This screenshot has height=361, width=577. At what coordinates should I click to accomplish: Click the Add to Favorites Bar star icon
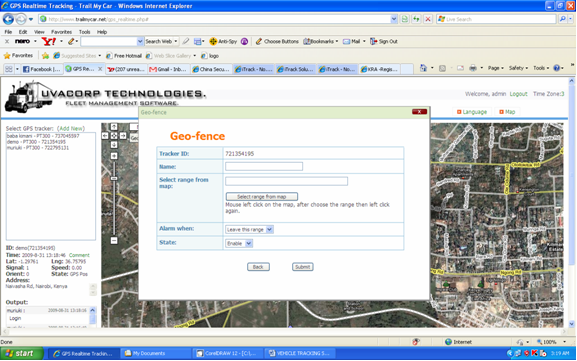coord(45,56)
